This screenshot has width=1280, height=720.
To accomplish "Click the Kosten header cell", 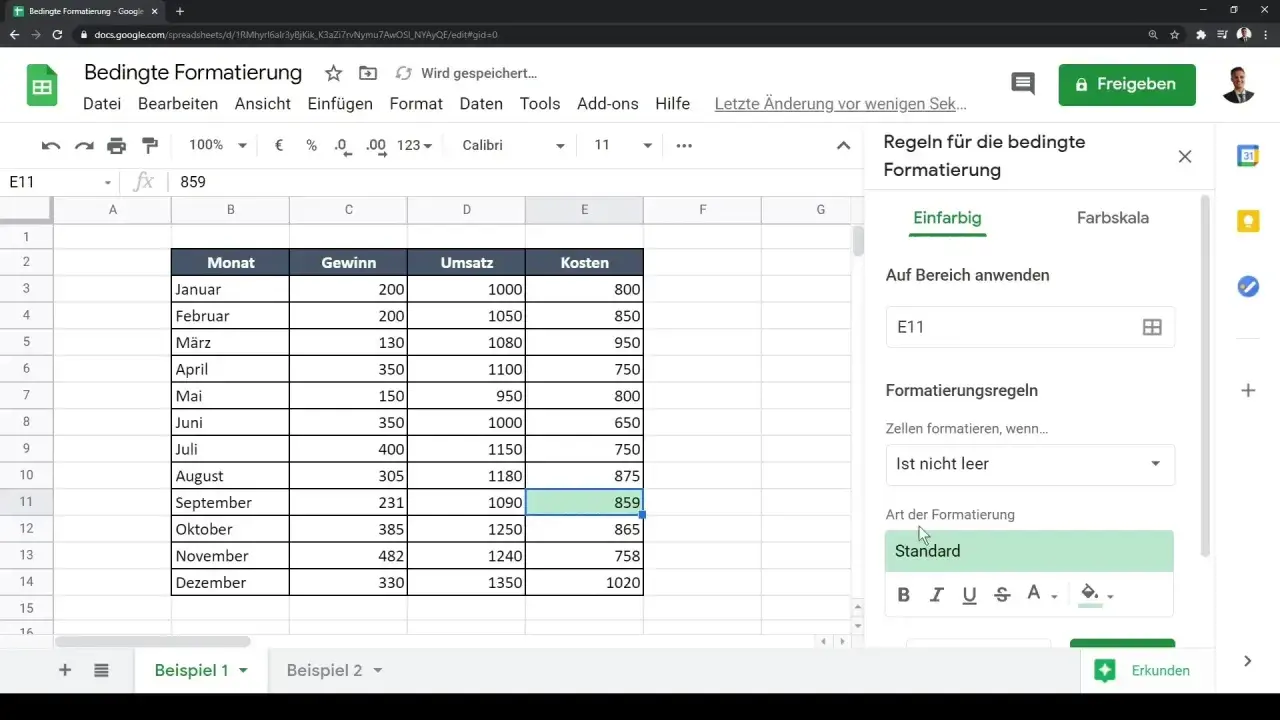I will tap(584, 263).
